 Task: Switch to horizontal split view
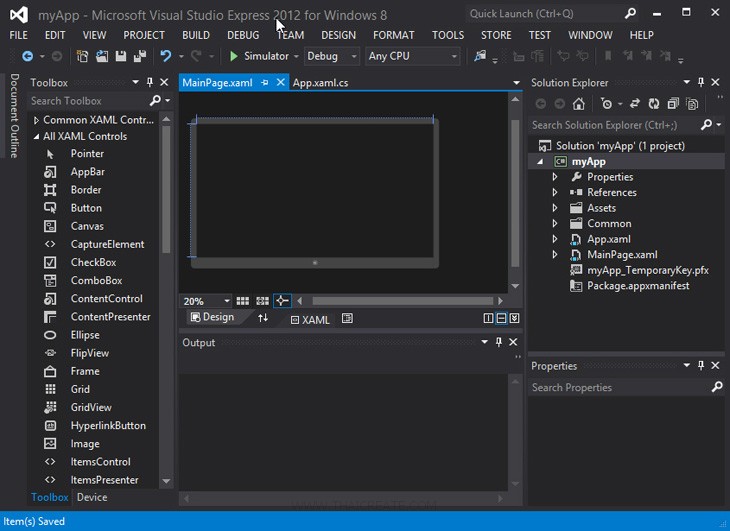pyautogui.click(x=501, y=318)
